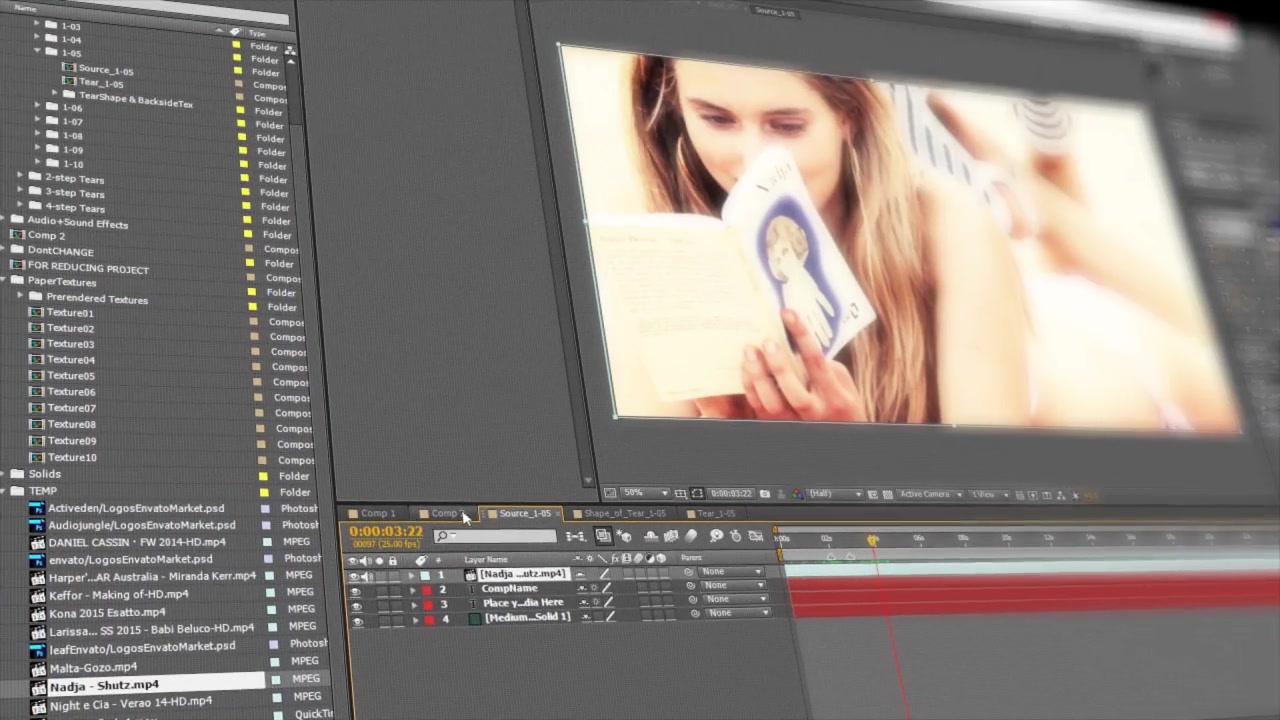Viewport: 1280px width, 720px height.
Task: Select Kona 2015 Esatto.mp4 footage
Action: pos(107,613)
